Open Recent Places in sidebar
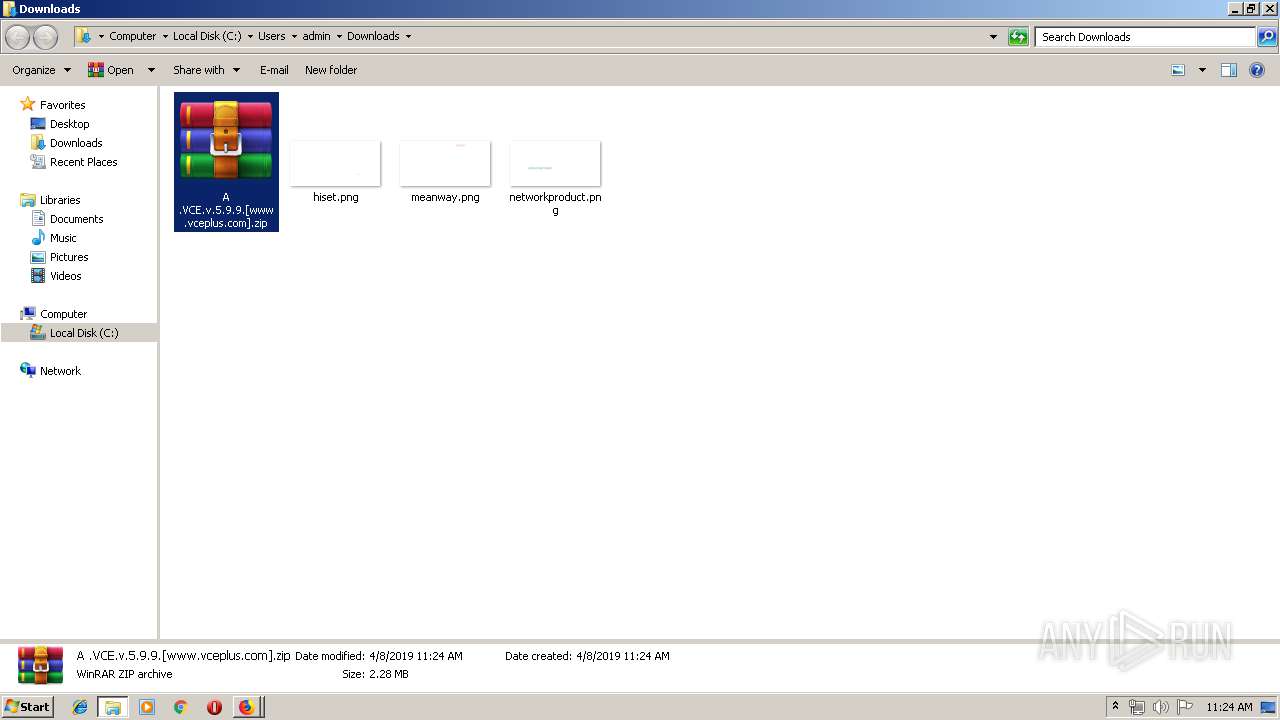Image resolution: width=1280 pixels, height=720 pixels. click(83, 162)
